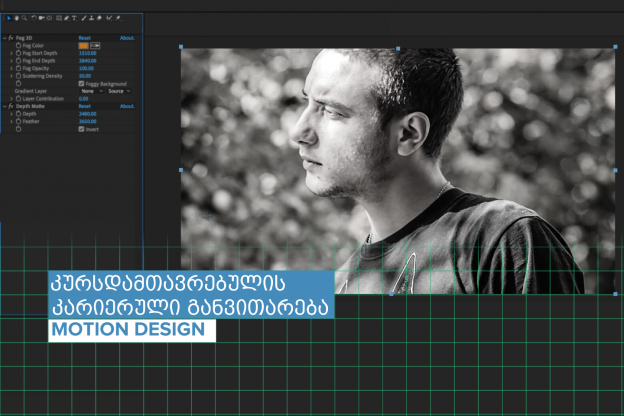The height and width of the screenshot is (416, 624).
Task: Open About for Fog 3D
Action: [127, 38]
